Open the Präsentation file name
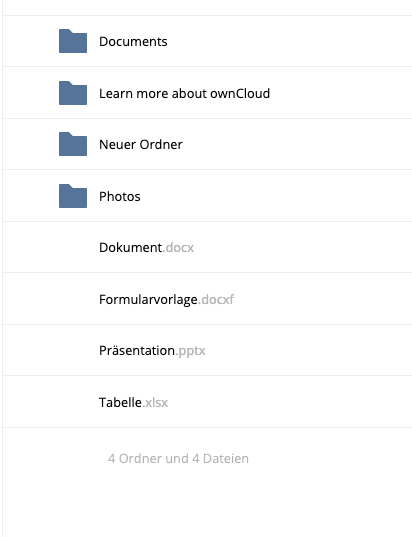 (137, 351)
